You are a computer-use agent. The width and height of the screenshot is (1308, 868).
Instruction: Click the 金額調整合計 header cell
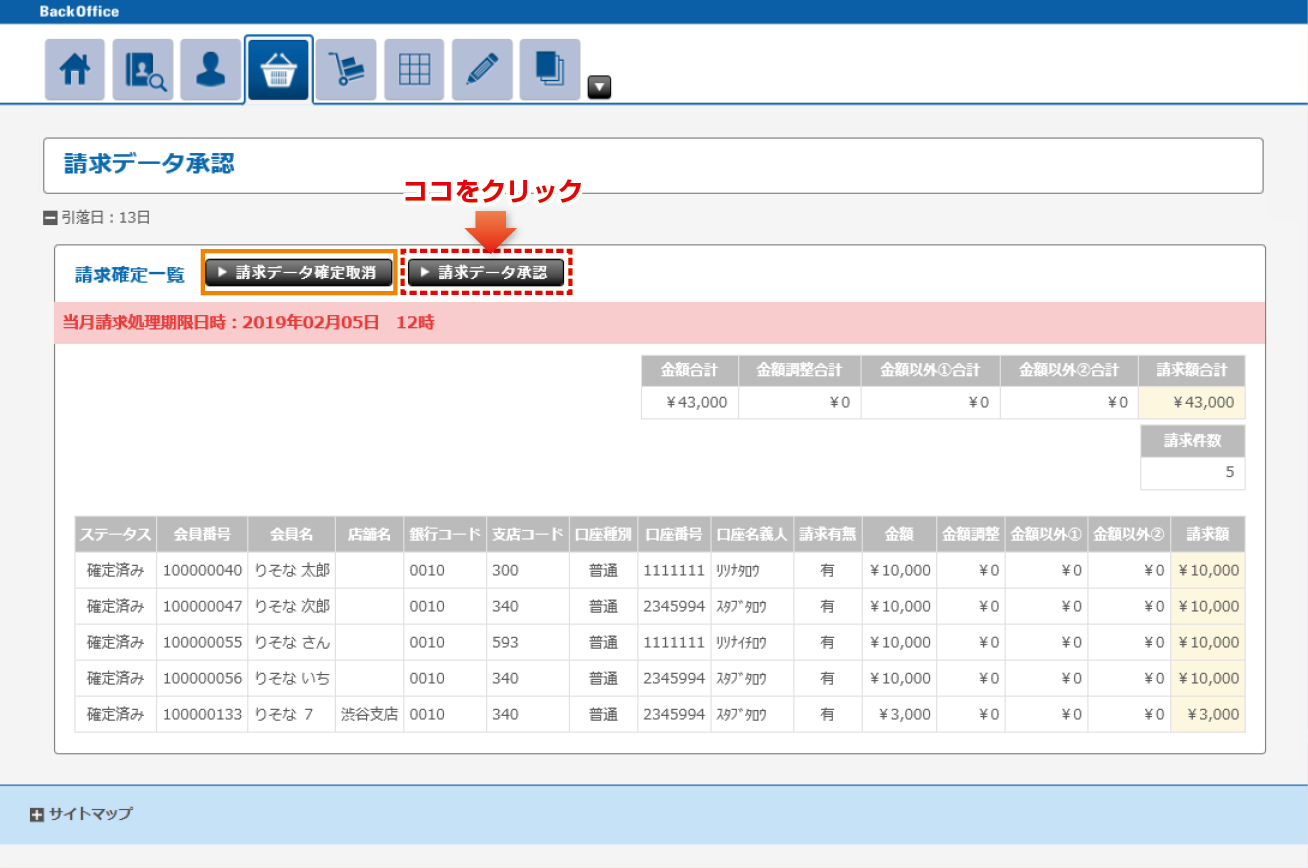[x=799, y=370]
